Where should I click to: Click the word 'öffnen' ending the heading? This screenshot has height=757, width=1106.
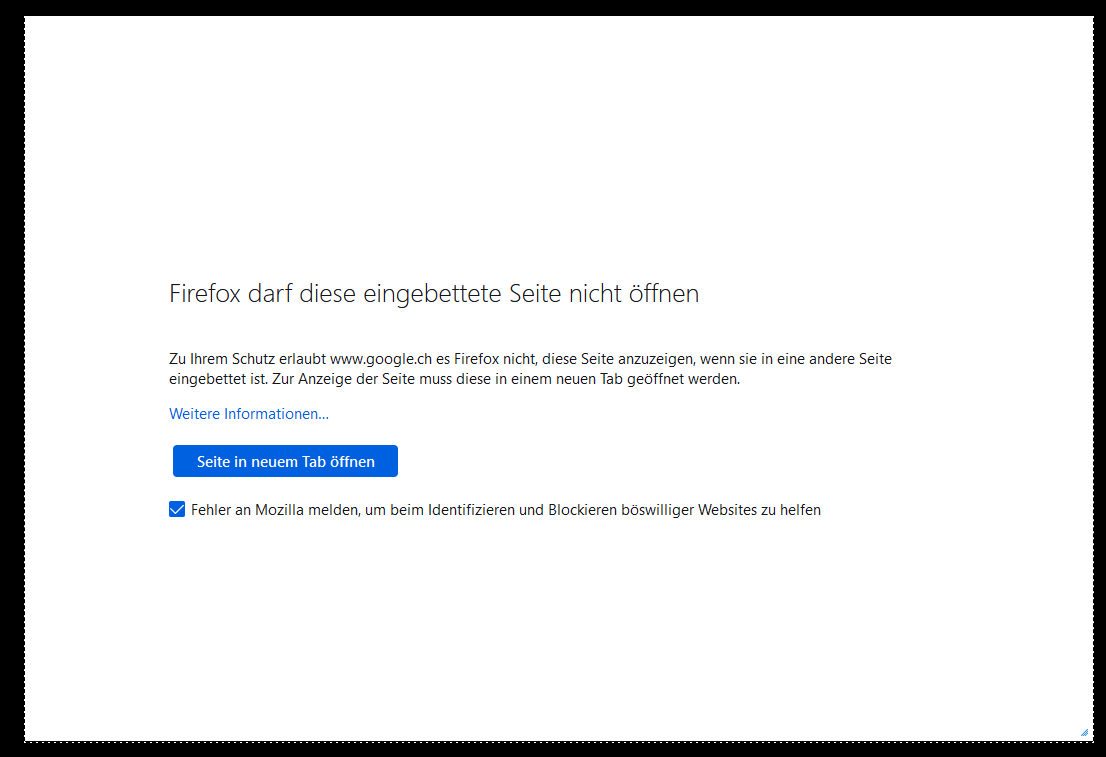[x=663, y=294]
